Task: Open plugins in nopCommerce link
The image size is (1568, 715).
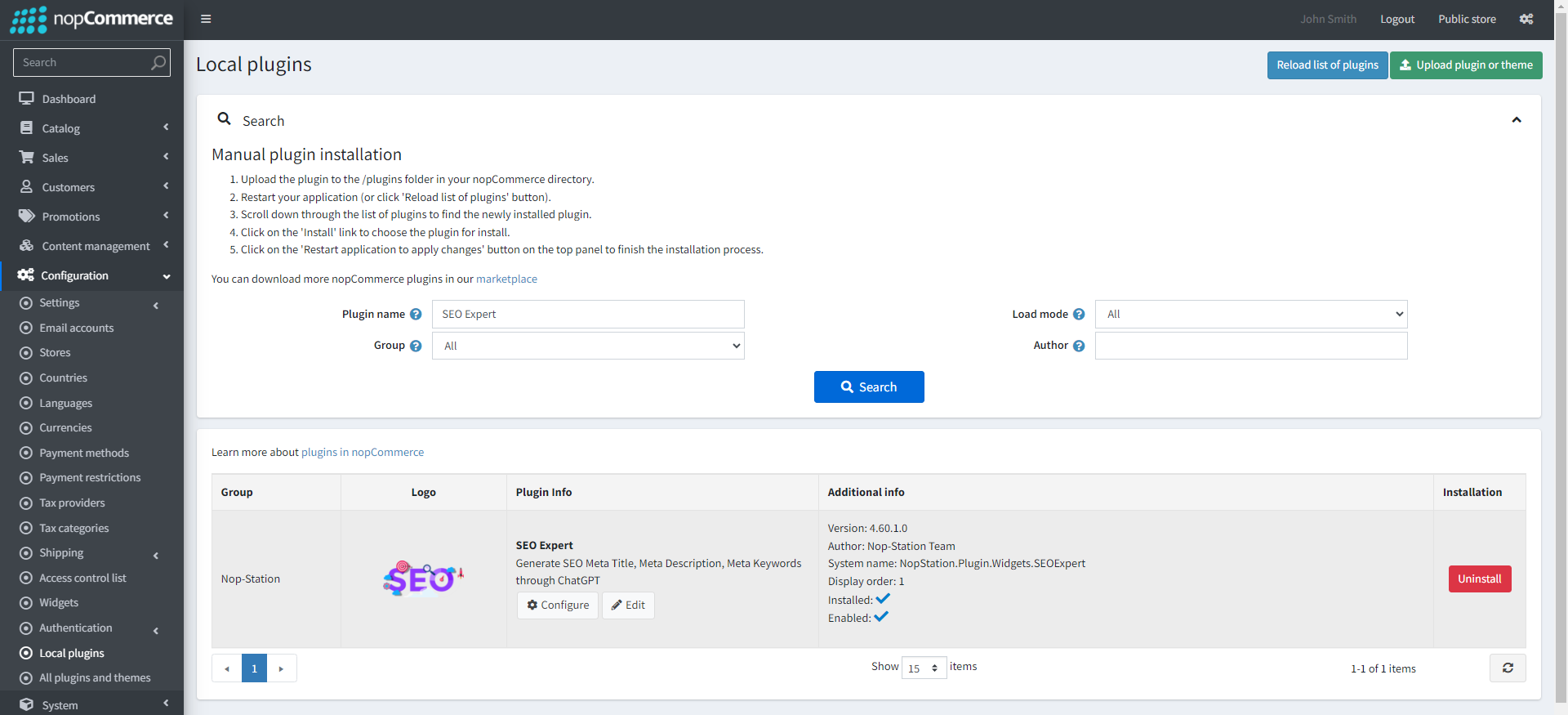Action: tap(363, 452)
